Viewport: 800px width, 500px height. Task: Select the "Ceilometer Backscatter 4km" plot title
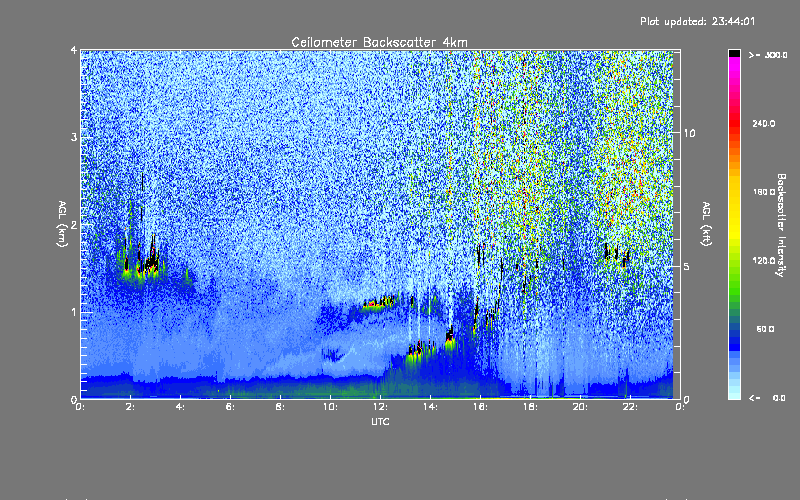[x=379, y=42]
